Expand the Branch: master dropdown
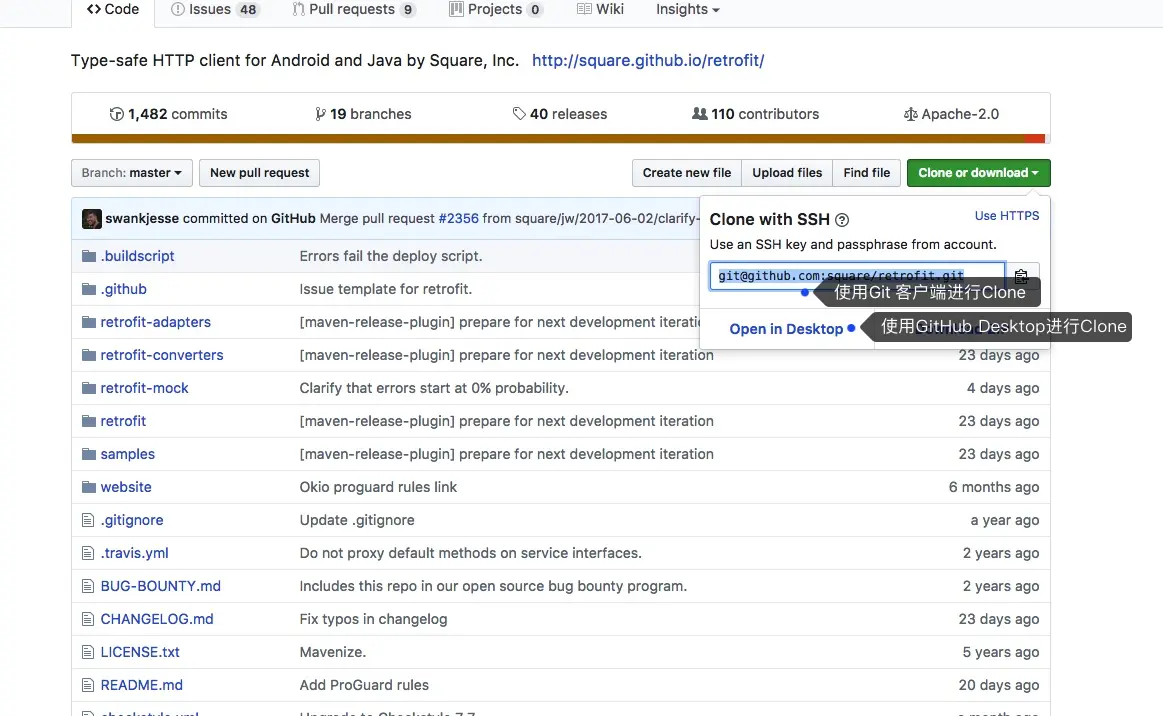 [132, 173]
